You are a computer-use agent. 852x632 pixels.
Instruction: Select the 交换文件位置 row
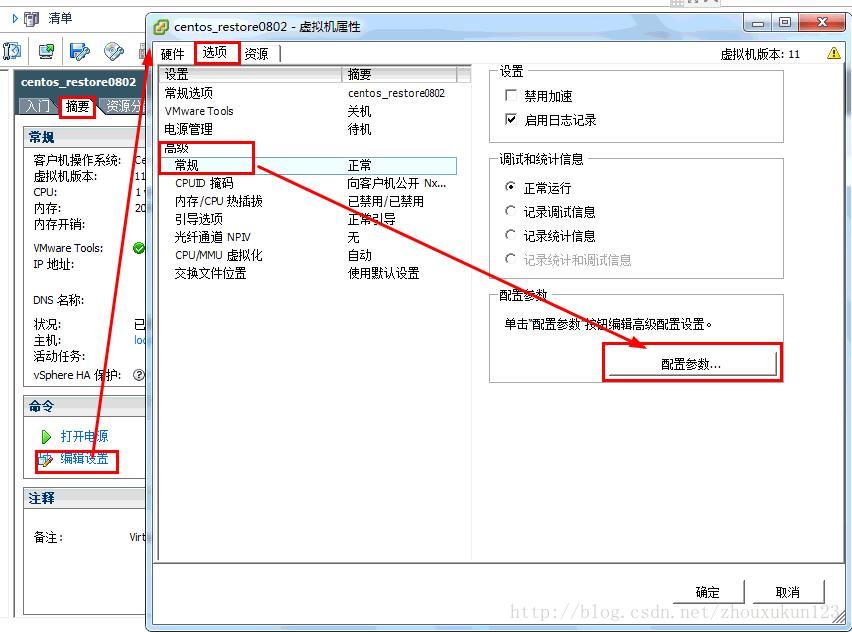[x=308, y=273]
